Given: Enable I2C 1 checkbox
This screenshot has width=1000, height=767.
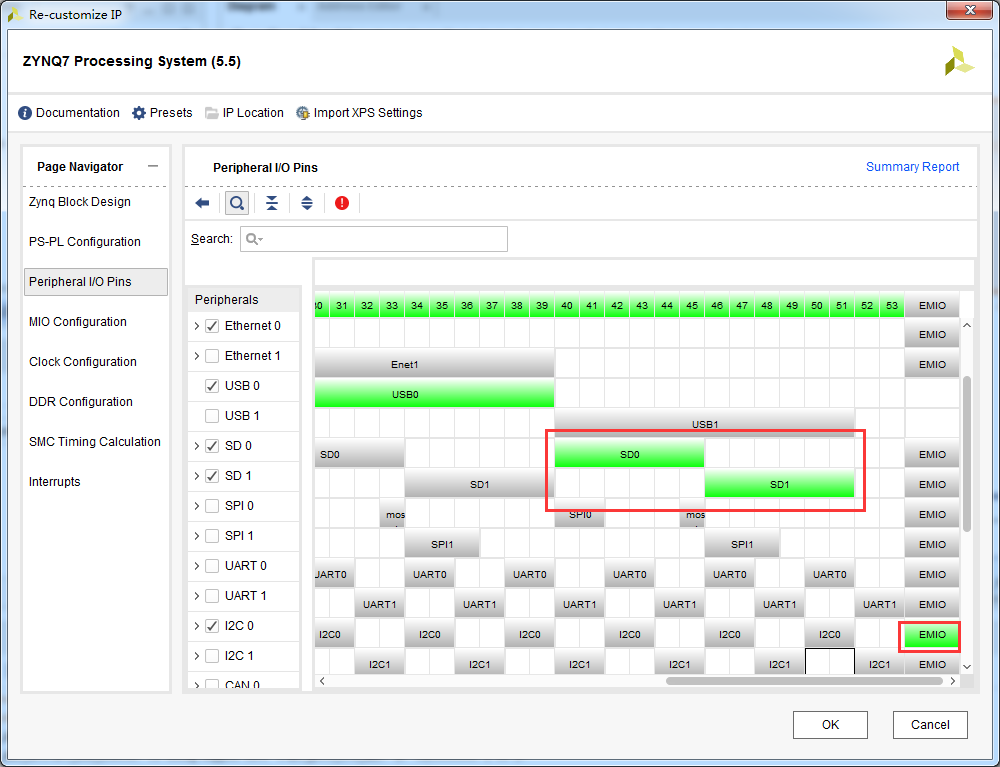Looking at the screenshot, I should (x=212, y=655).
